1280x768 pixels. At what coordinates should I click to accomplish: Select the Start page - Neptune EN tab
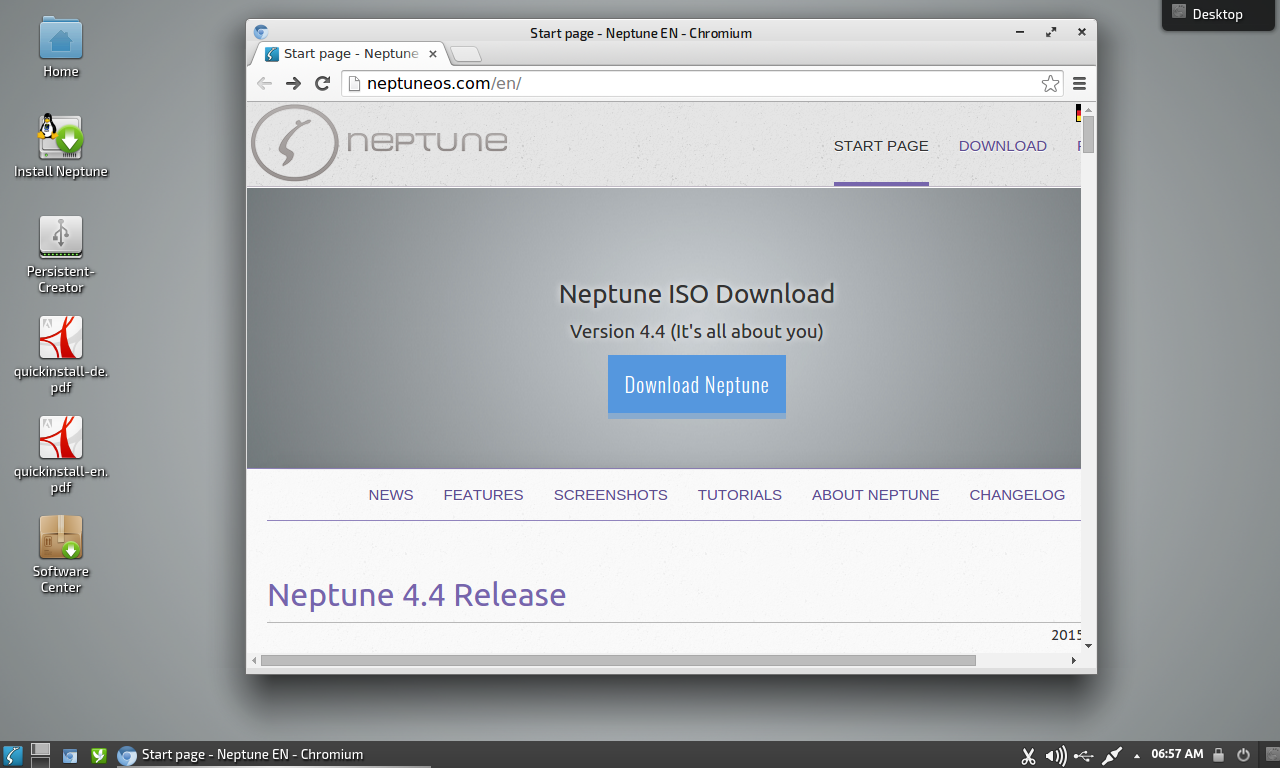click(x=350, y=54)
